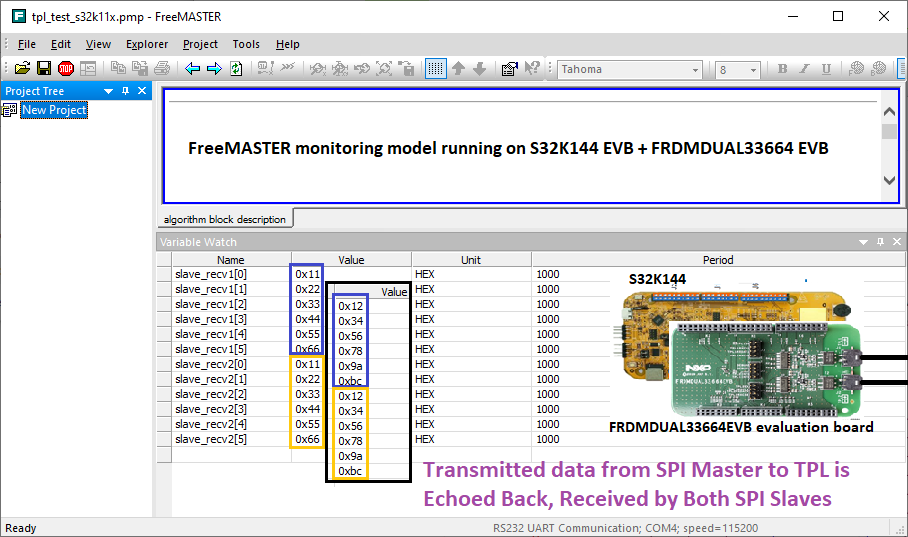Click the zoom-to-fit icon in the toolbar
Image resolution: width=908 pixels, height=537 pixels.
point(384,68)
